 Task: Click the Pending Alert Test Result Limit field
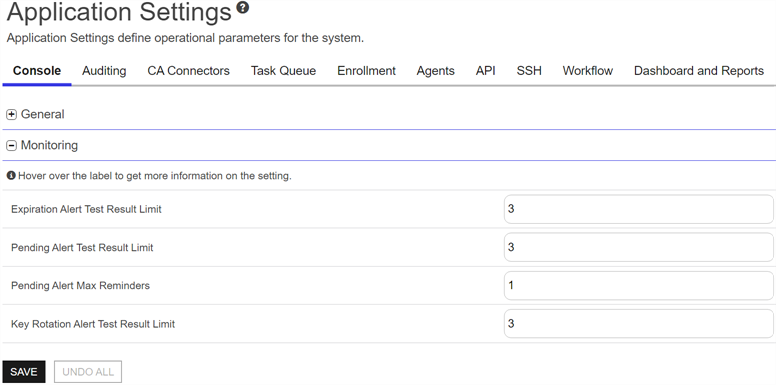click(638, 247)
